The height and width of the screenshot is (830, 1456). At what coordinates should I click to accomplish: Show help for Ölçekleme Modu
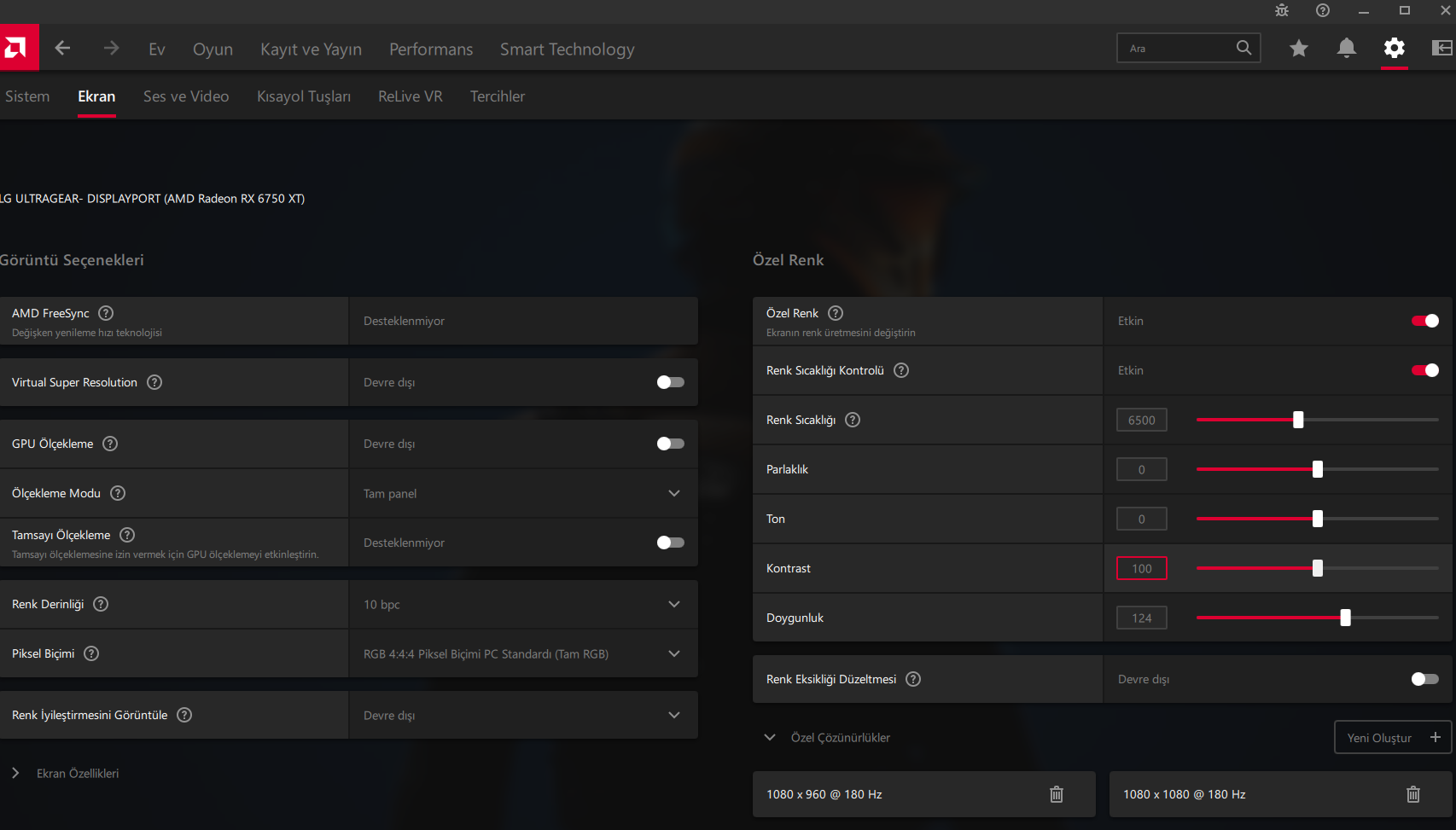[x=118, y=493]
